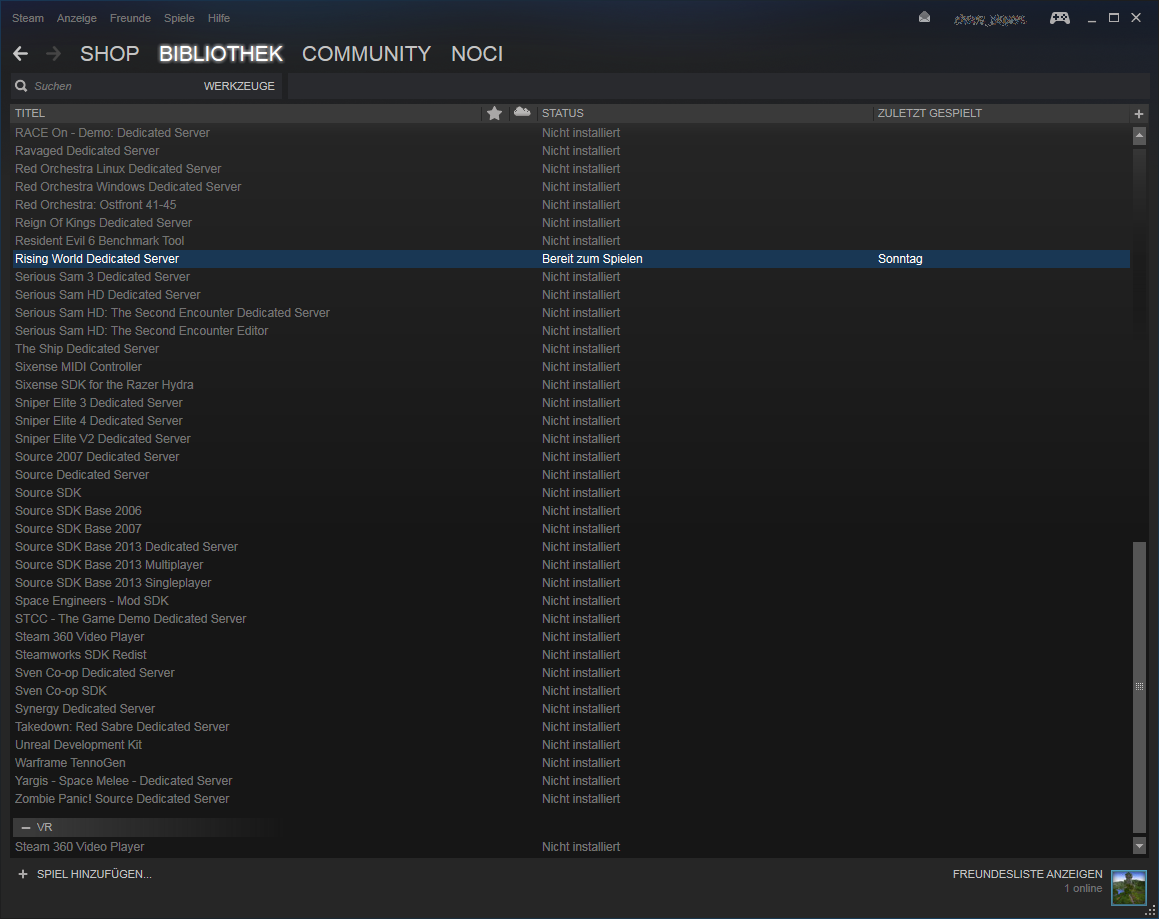This screenshot has height=919, width=1159.
Task: Open the COMMUNITY tab
Action: point(366,54)
